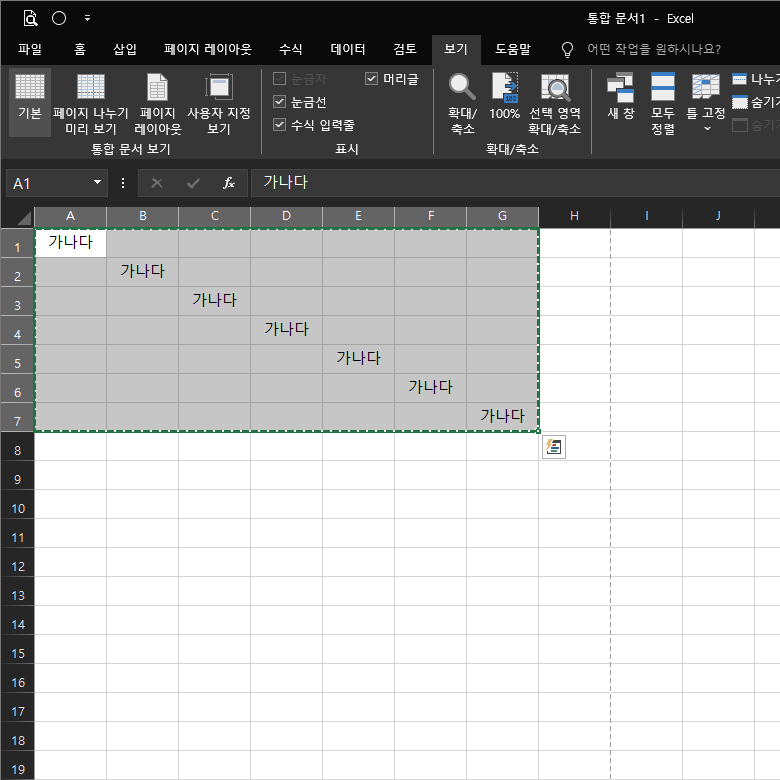Click the 나누기 split icon
This screenshot has width=780, height=780.
(x=740, y=79)
